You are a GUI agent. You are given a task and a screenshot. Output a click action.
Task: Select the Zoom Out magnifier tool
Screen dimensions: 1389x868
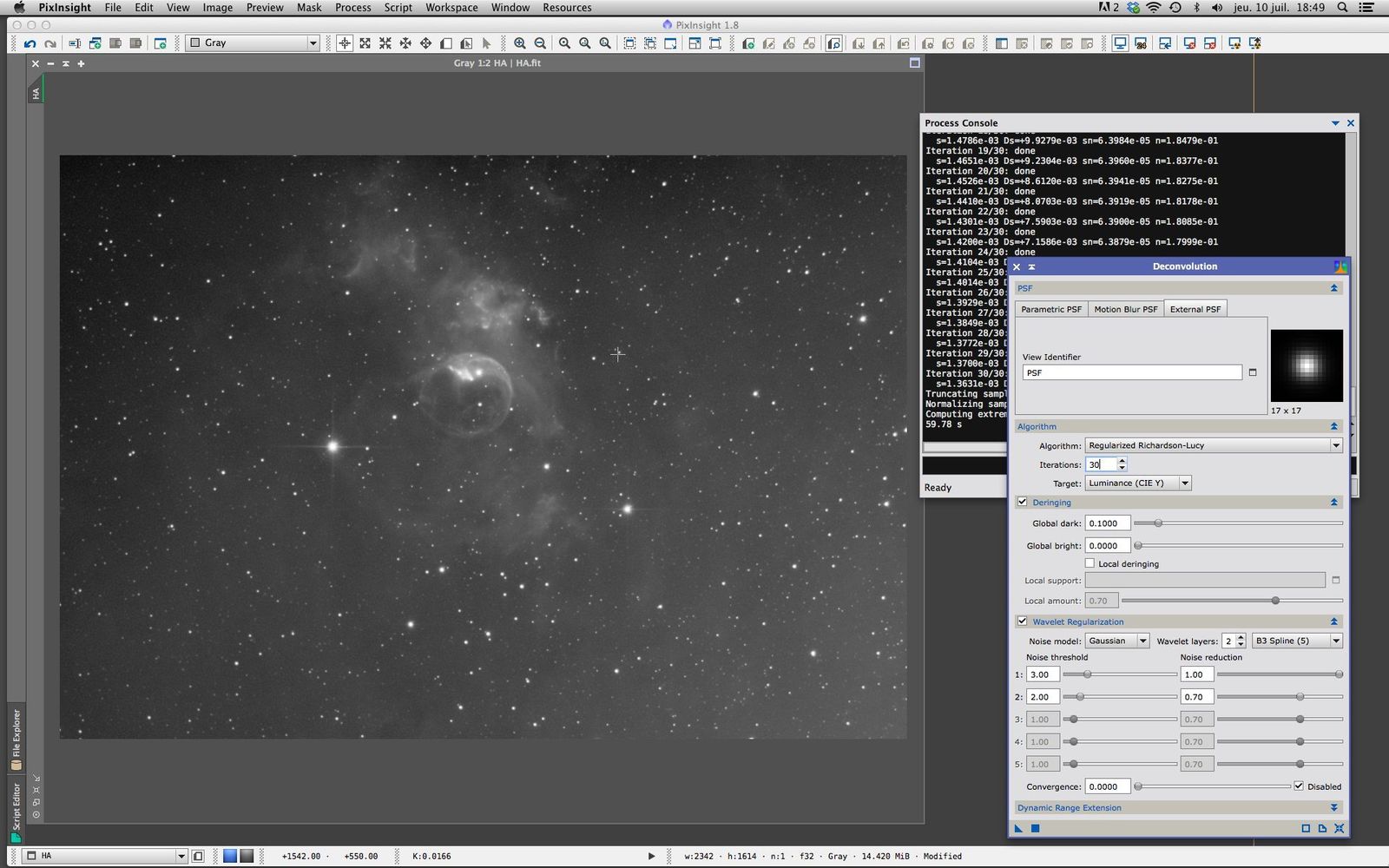click(540, 43)
